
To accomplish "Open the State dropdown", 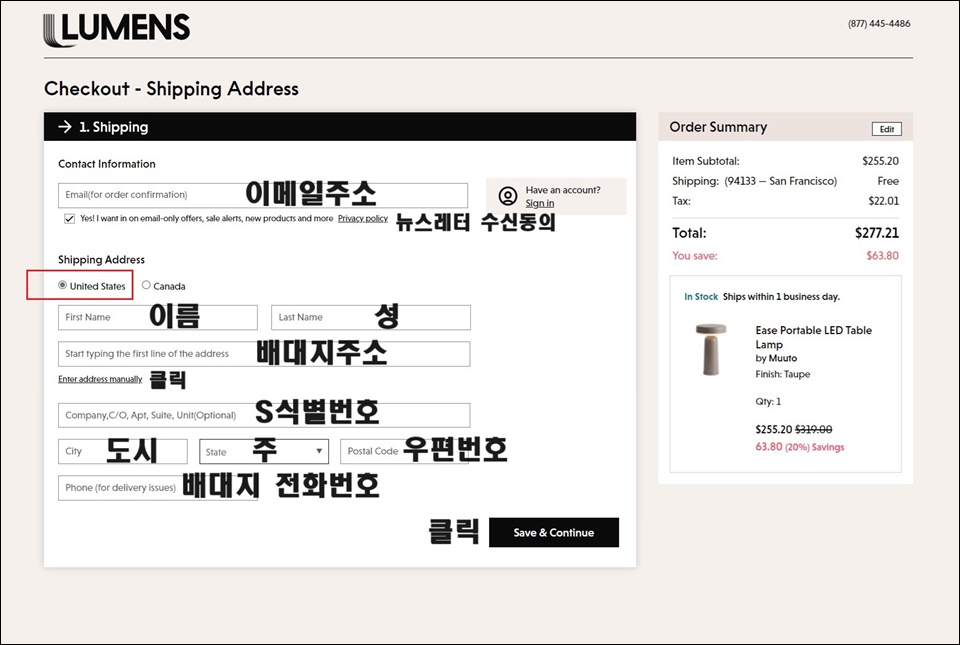I will coord(264,452).
